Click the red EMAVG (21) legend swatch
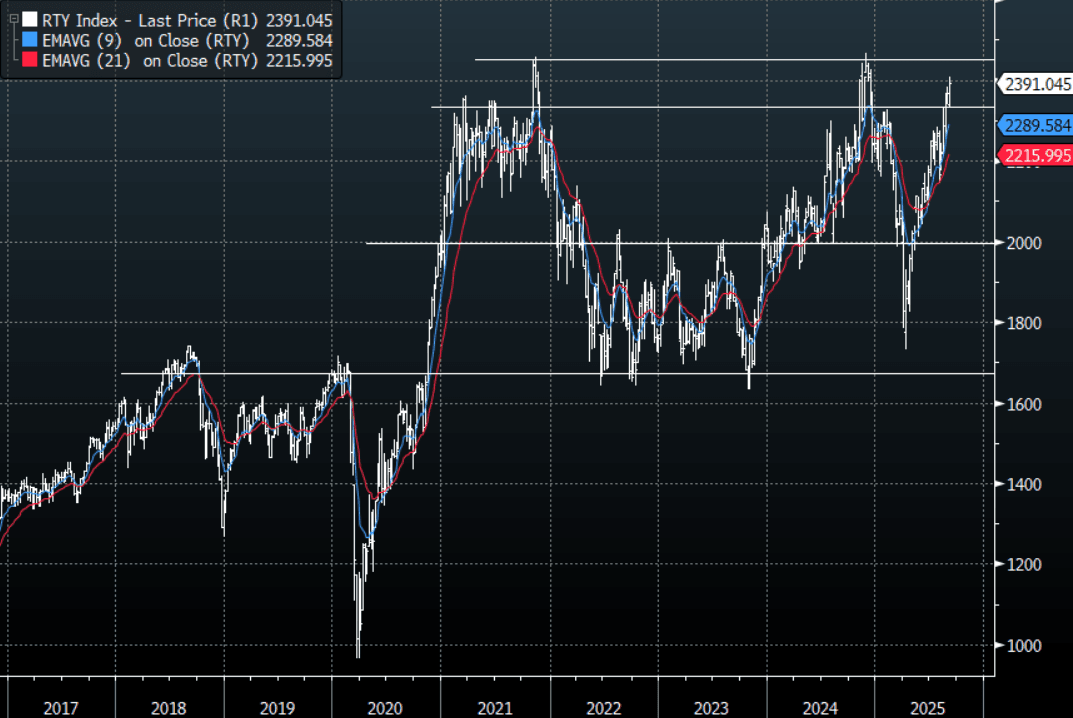The height and width of the screenshot is (718, 1073). 31,61
